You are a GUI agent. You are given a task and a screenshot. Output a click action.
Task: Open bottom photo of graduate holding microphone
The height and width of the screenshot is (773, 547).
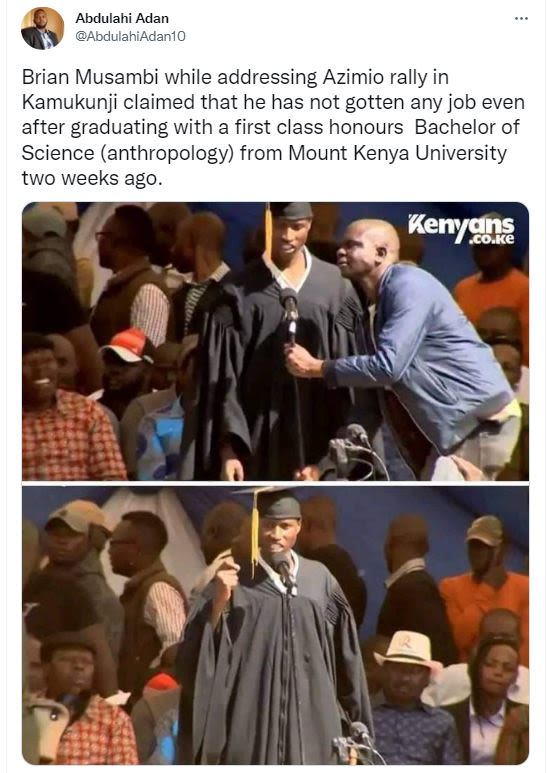click(275, 625)
